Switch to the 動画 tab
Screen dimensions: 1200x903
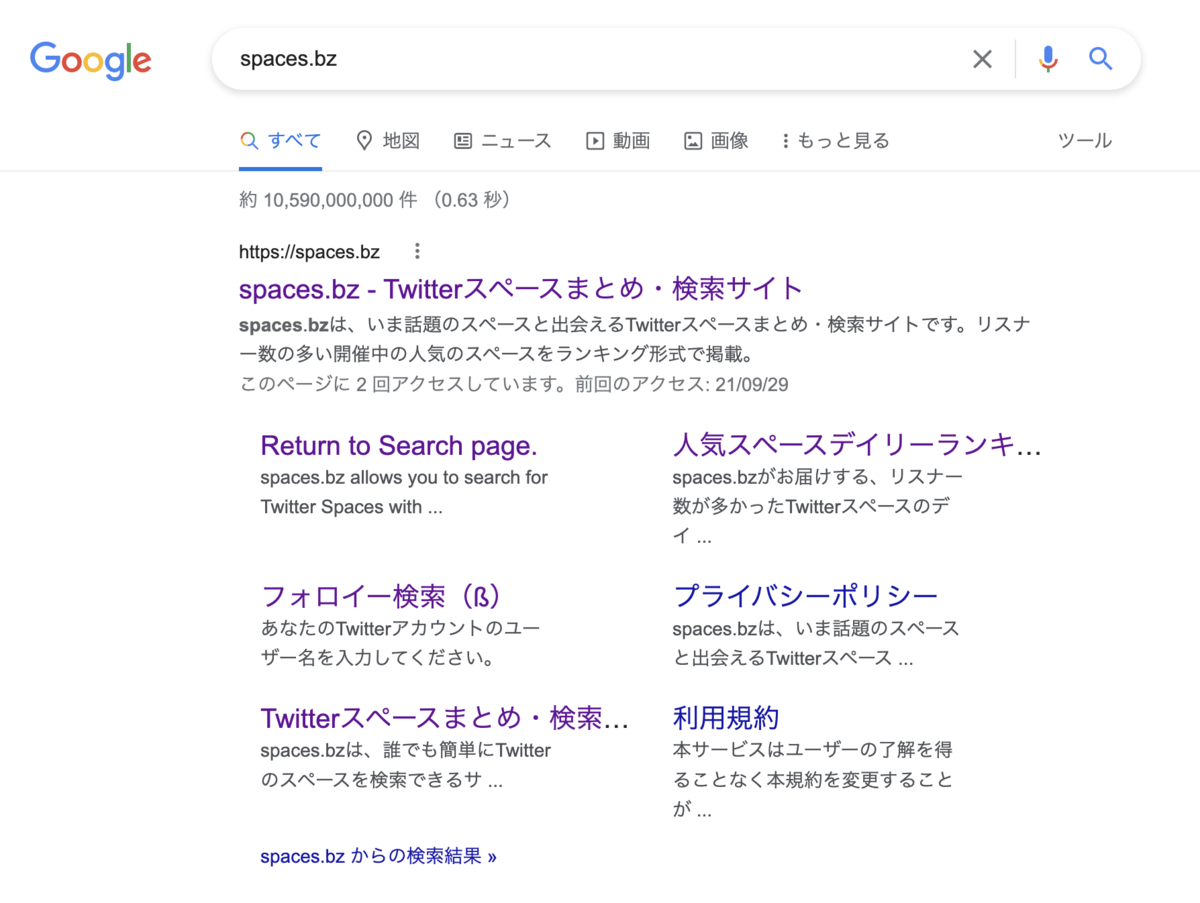point(618,141)
